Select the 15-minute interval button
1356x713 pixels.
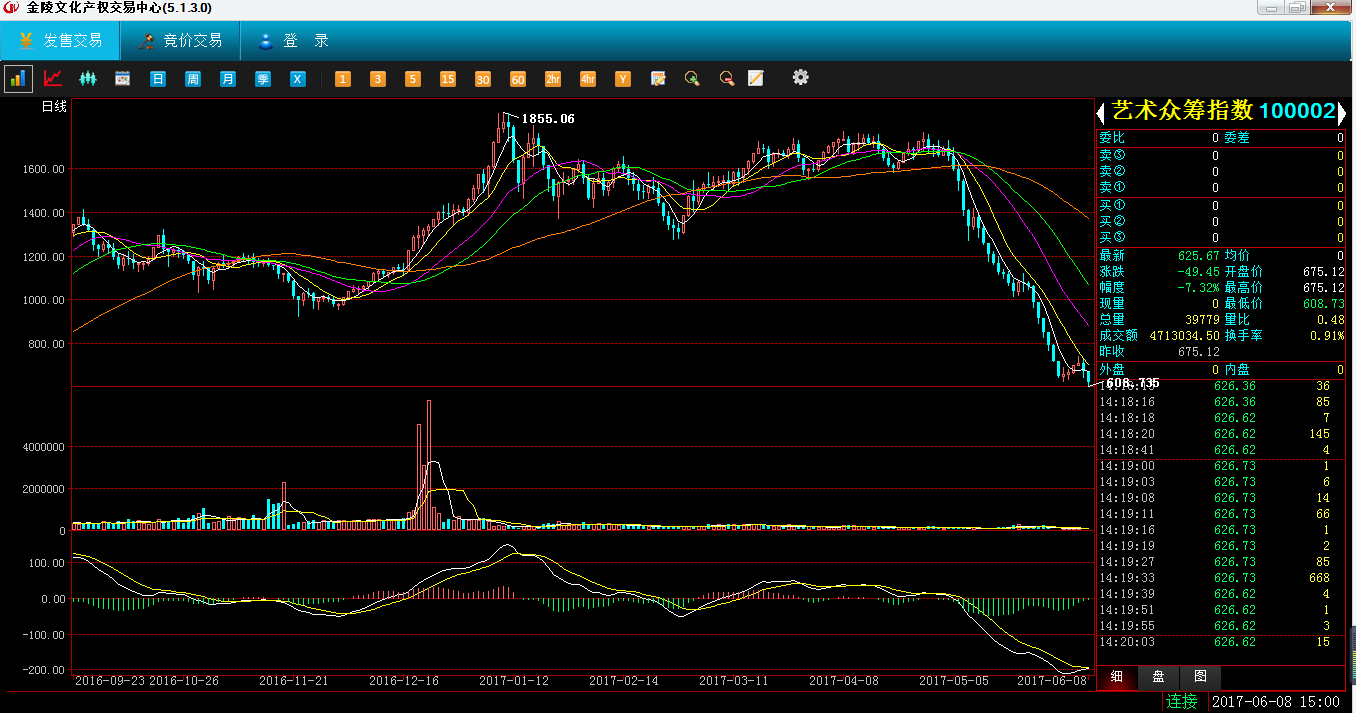(x=448, y=78)
